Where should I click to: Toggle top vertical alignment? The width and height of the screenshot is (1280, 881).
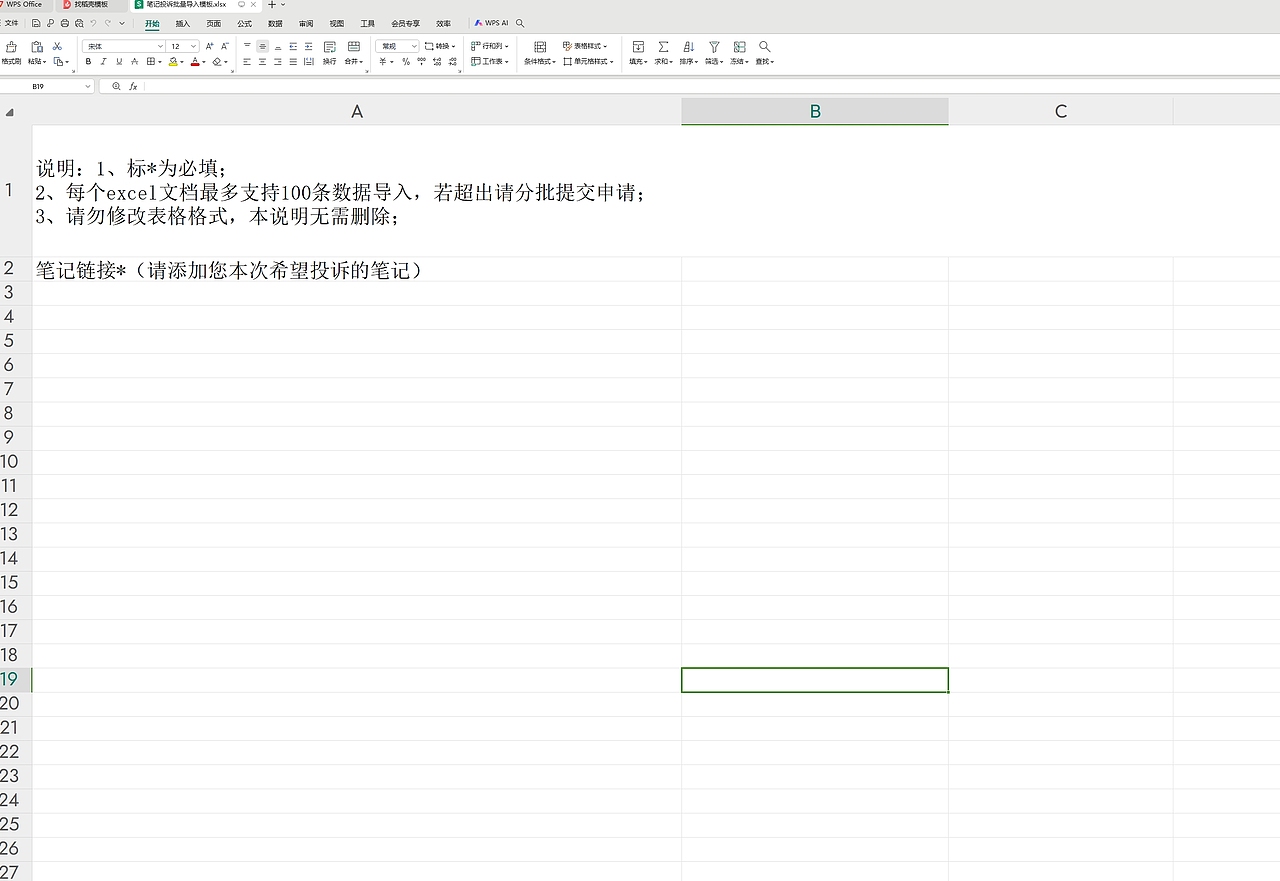(x=247, y=46)
